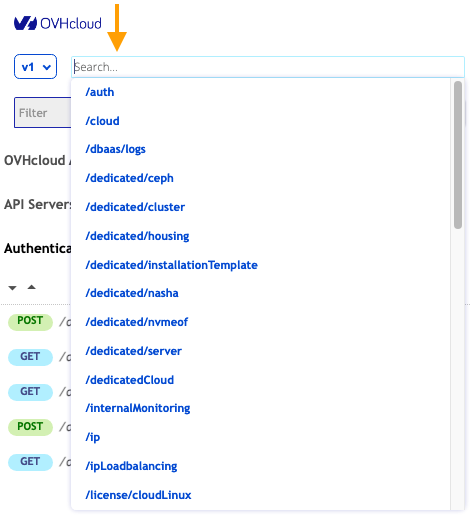Go to /internalMonitoring entry
Viewport: 471px width, 524px height.
[138, 408]
